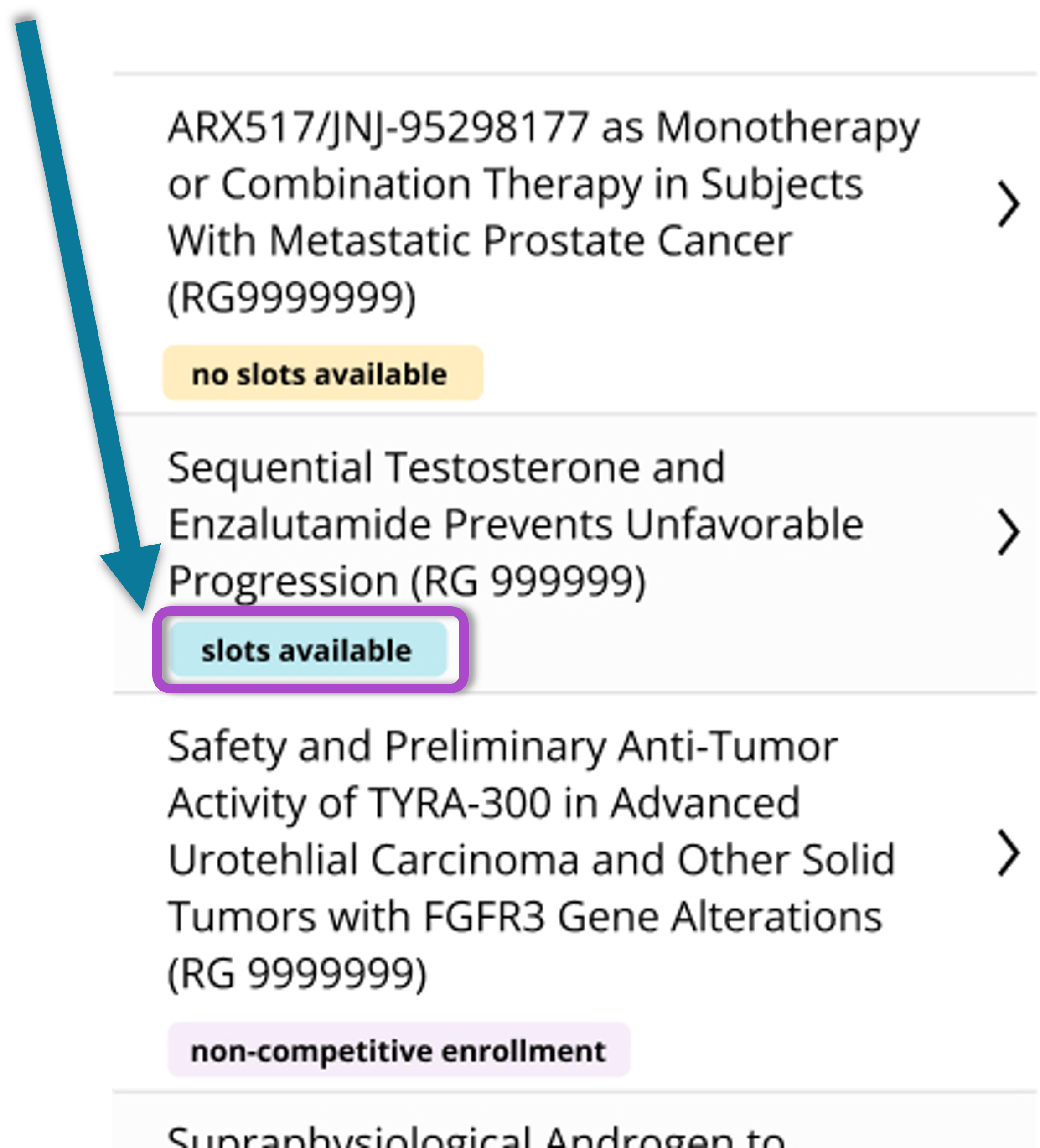Click the "Enzalutamide Prevents Unfavorable" line
The height and width of the screenshot is (1148, 1040).
tap(516, 524)
